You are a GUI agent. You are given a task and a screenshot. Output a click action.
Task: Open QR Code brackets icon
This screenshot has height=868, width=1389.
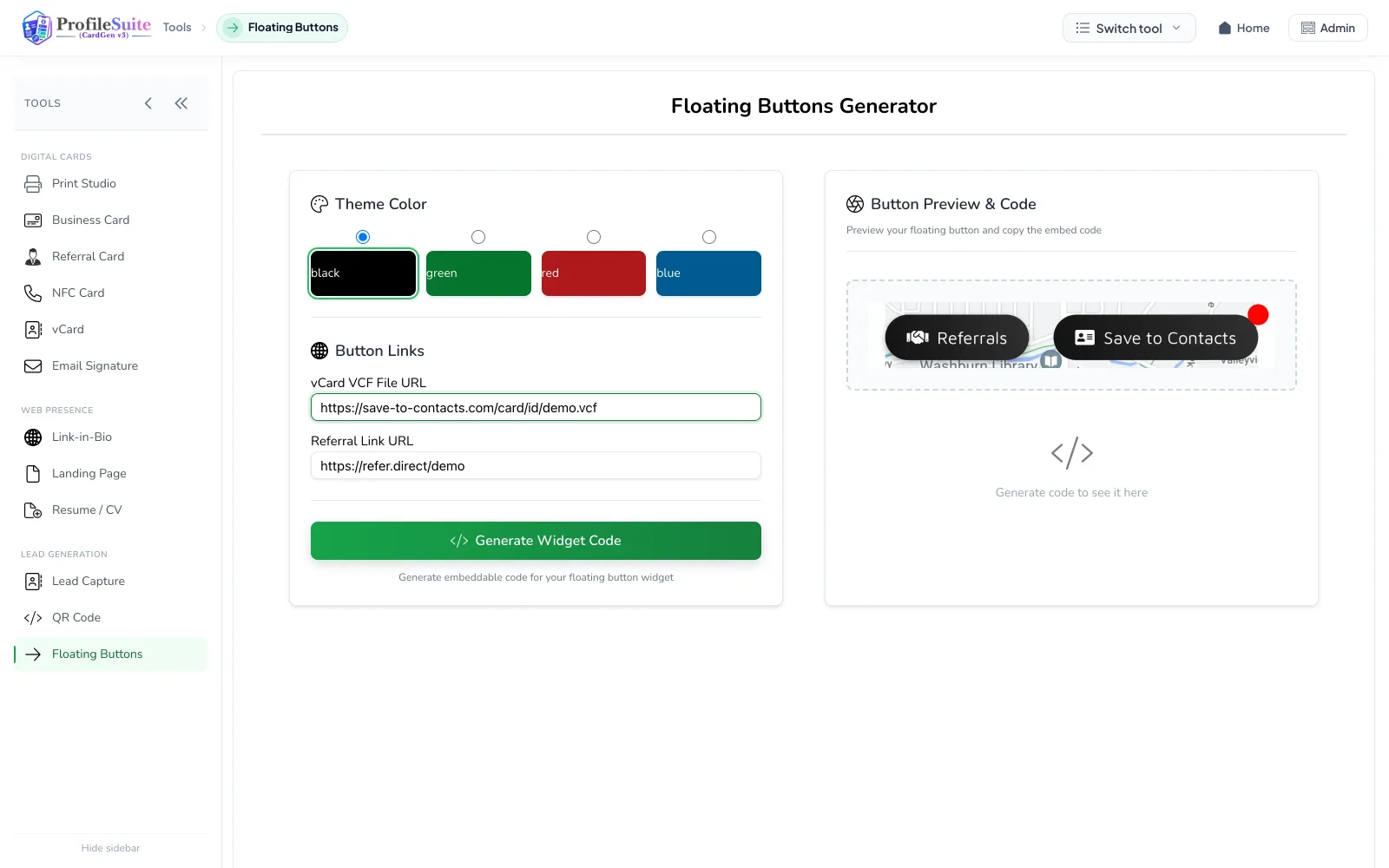click(x=33, y=618)
